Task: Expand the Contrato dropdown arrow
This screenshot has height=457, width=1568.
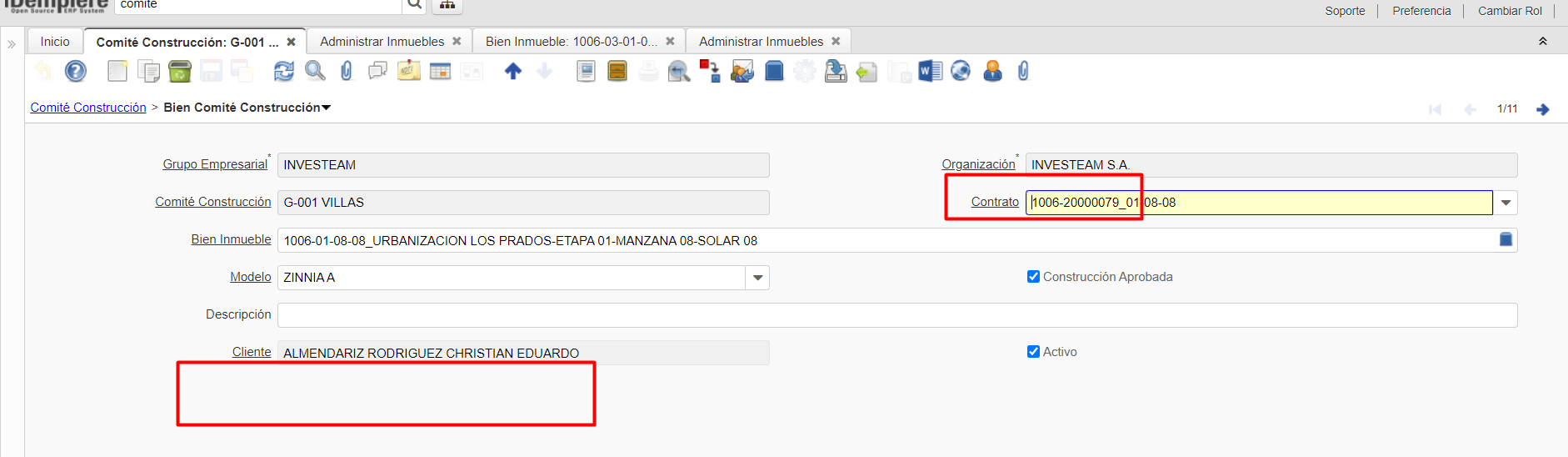Action: 1506,203
